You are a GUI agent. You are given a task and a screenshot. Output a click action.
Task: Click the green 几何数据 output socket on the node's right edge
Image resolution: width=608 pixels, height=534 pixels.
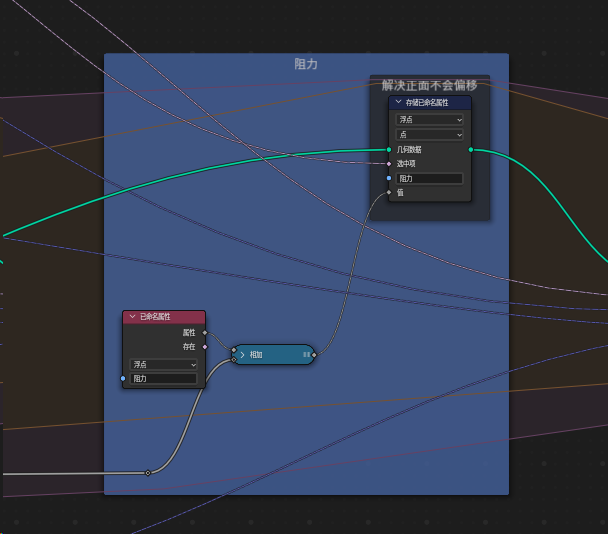click(471, 150)
